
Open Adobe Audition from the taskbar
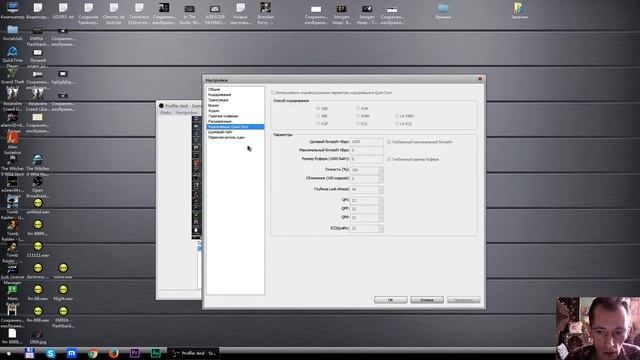tap(156, 353)
